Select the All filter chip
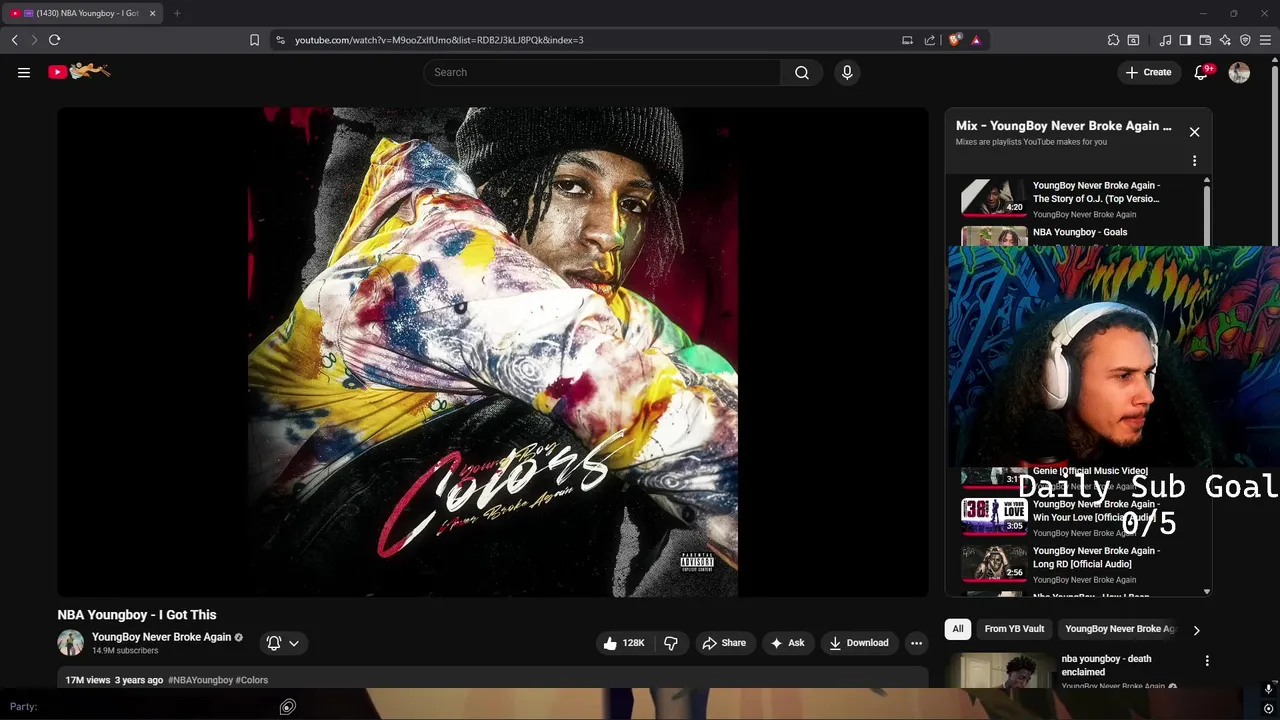The width and height of the screenshot is (1280, 720). tap(958, 629)
